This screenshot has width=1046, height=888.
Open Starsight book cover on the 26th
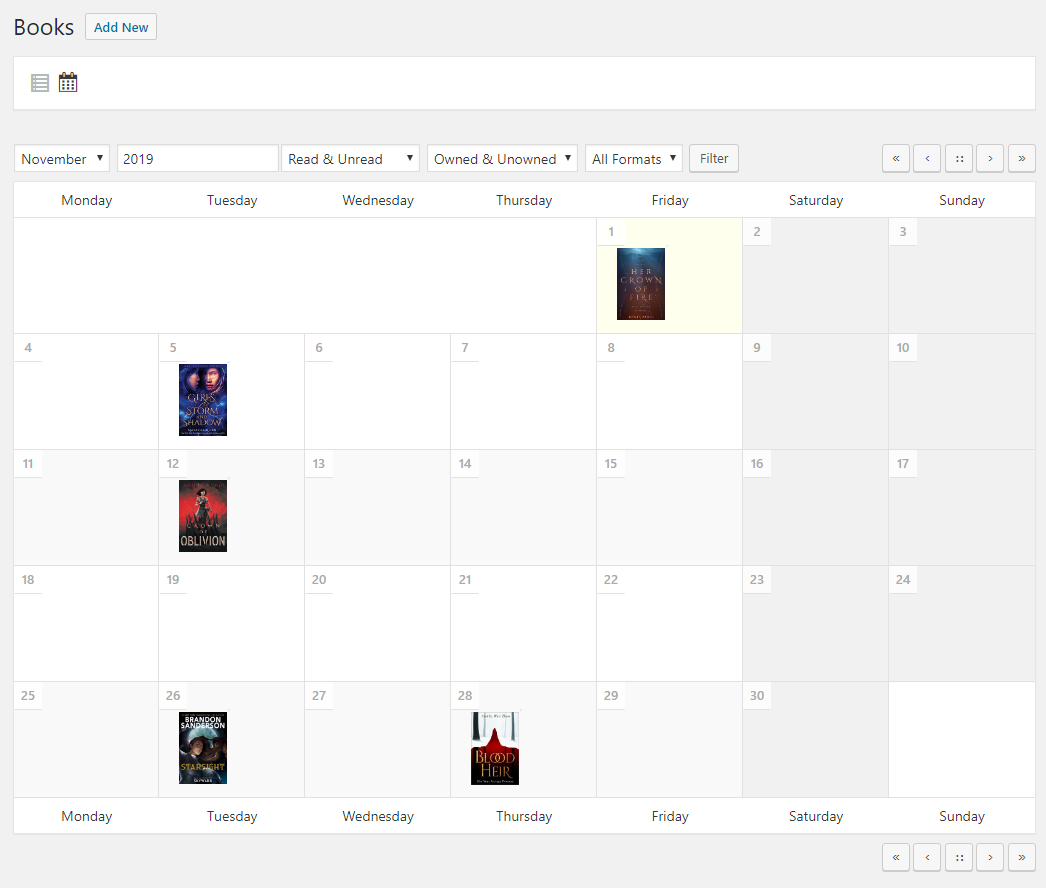pyautogui.click(x=203, y=748)
